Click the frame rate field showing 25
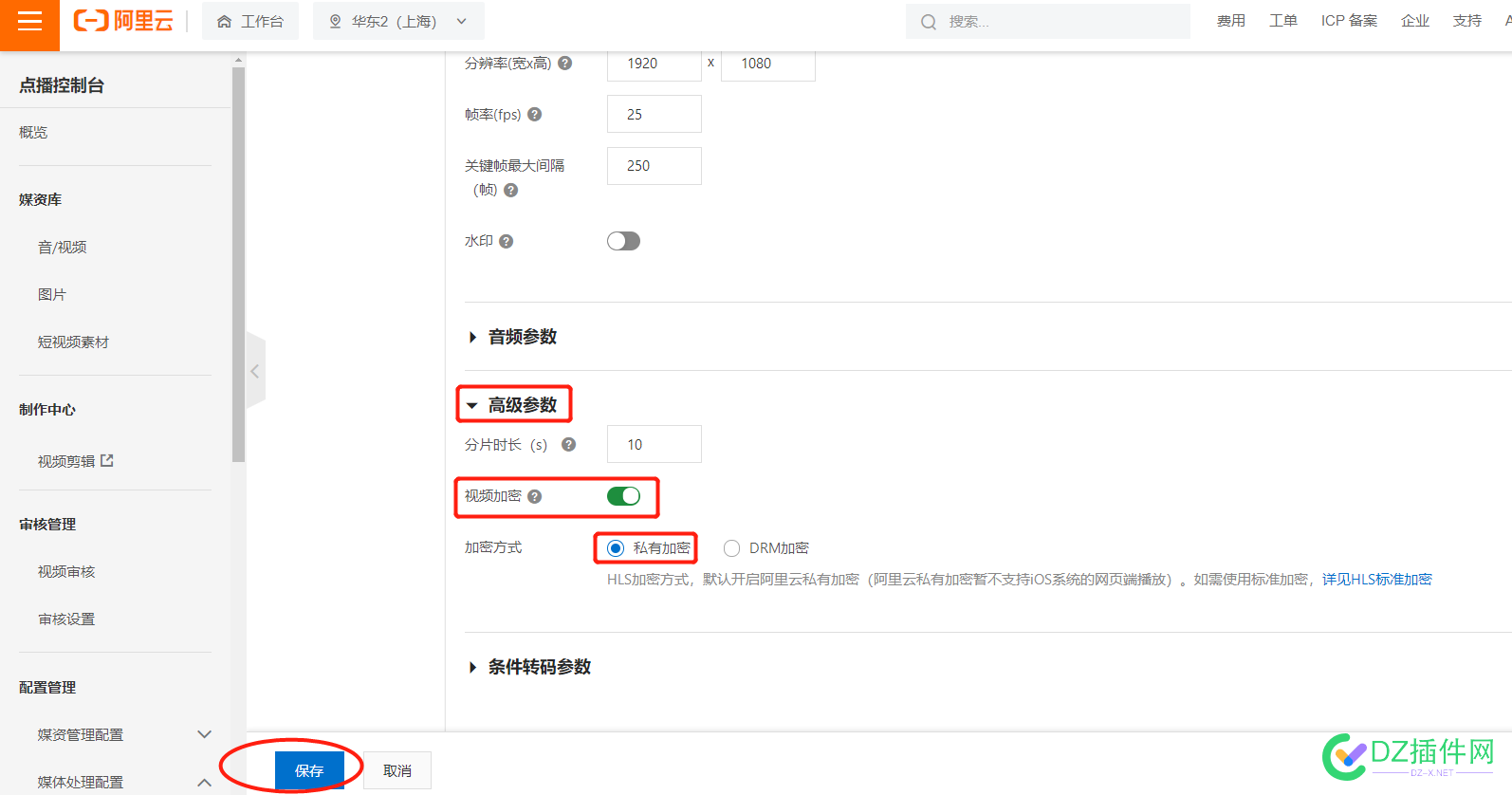 tap(655, 114)
